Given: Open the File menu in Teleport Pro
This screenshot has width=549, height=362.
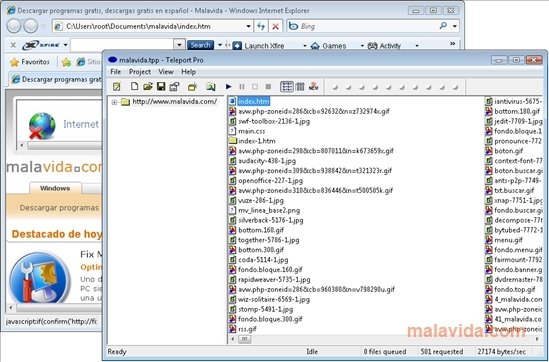Looking at the screenshot, I should (x=116, y=72).
